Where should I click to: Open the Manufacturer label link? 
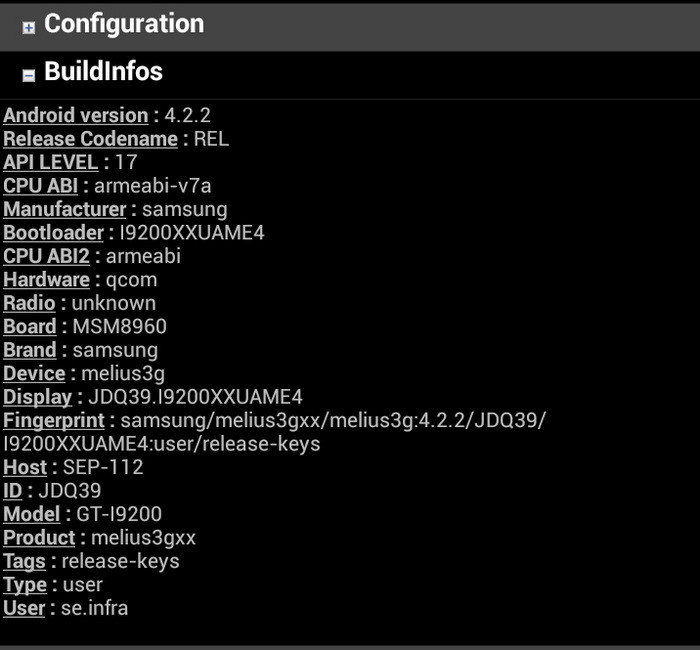[x=64, y=209]
